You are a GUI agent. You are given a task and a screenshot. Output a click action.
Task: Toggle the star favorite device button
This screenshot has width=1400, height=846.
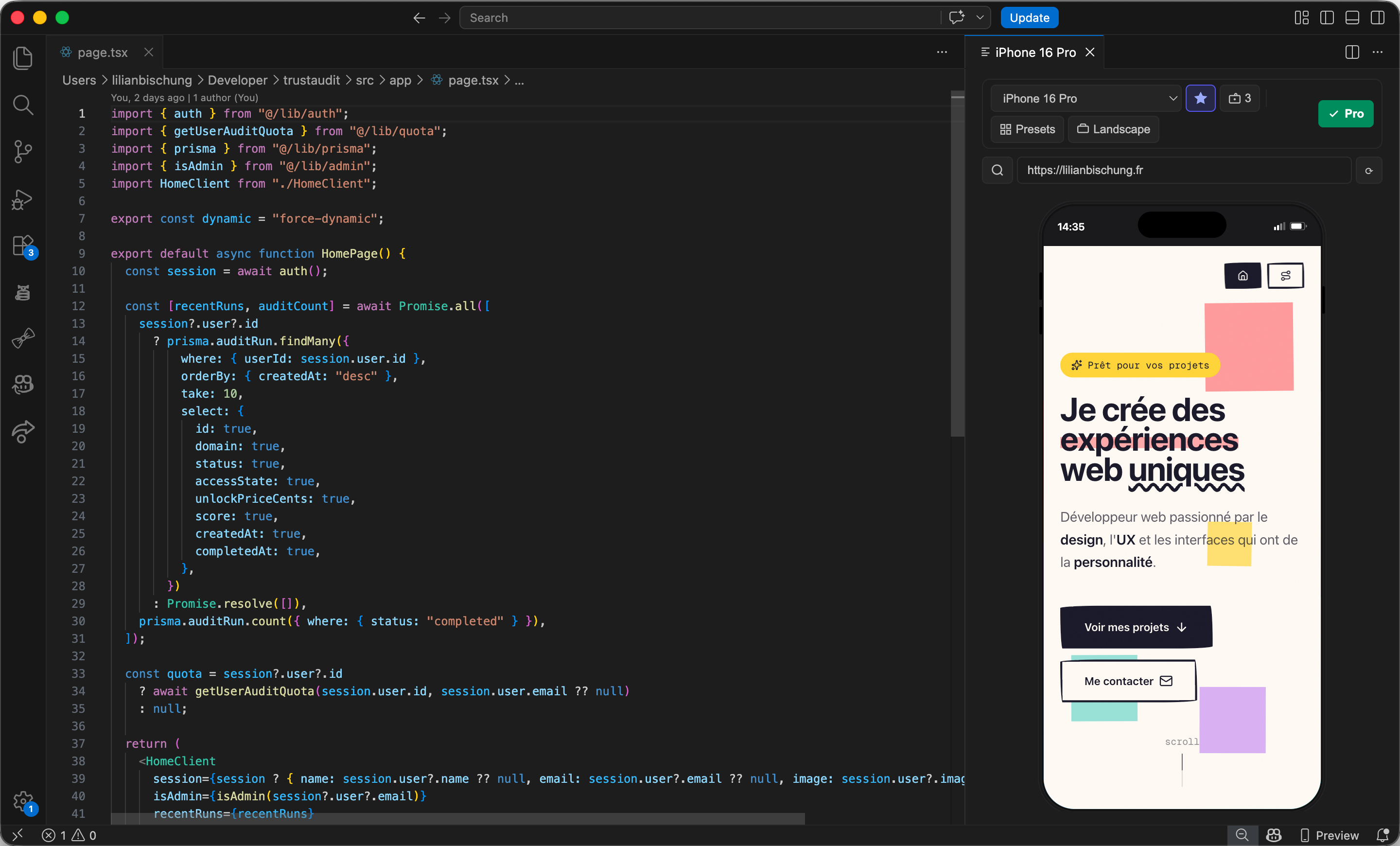coord(1200,98)
